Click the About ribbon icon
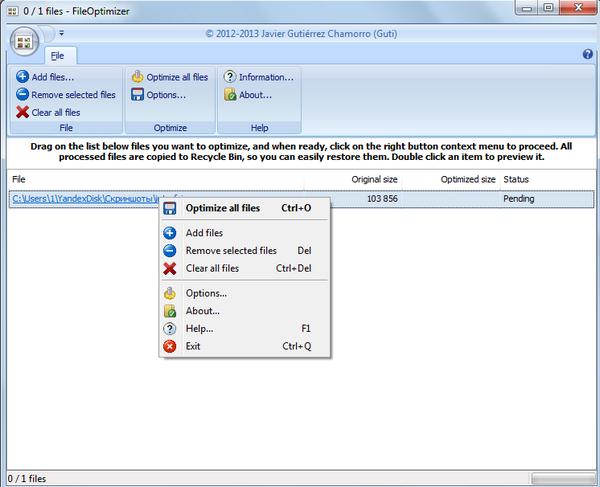The width and height of the screenshot is (600, 487). click(230, 94)
